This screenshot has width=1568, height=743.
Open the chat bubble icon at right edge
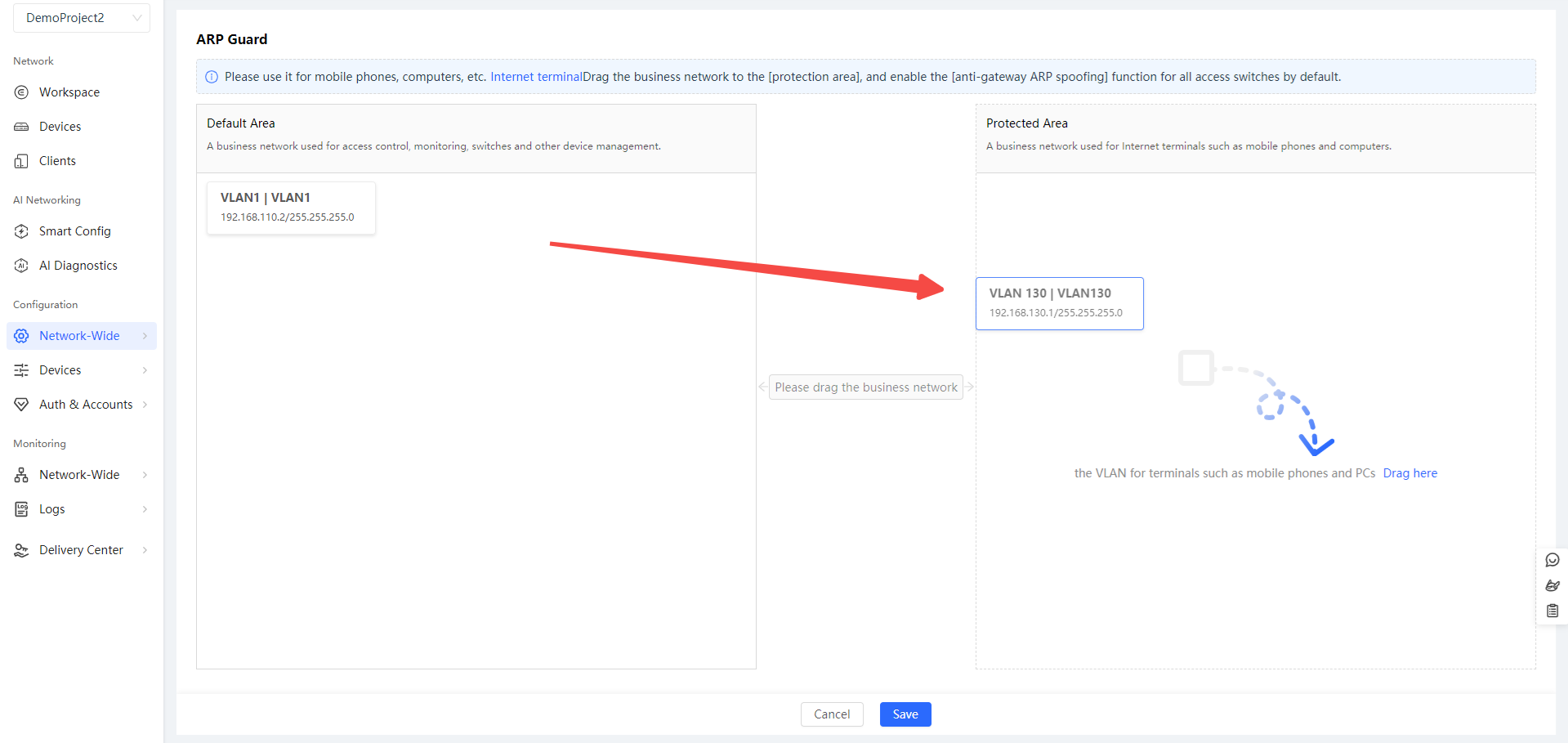coord(1552,560)
